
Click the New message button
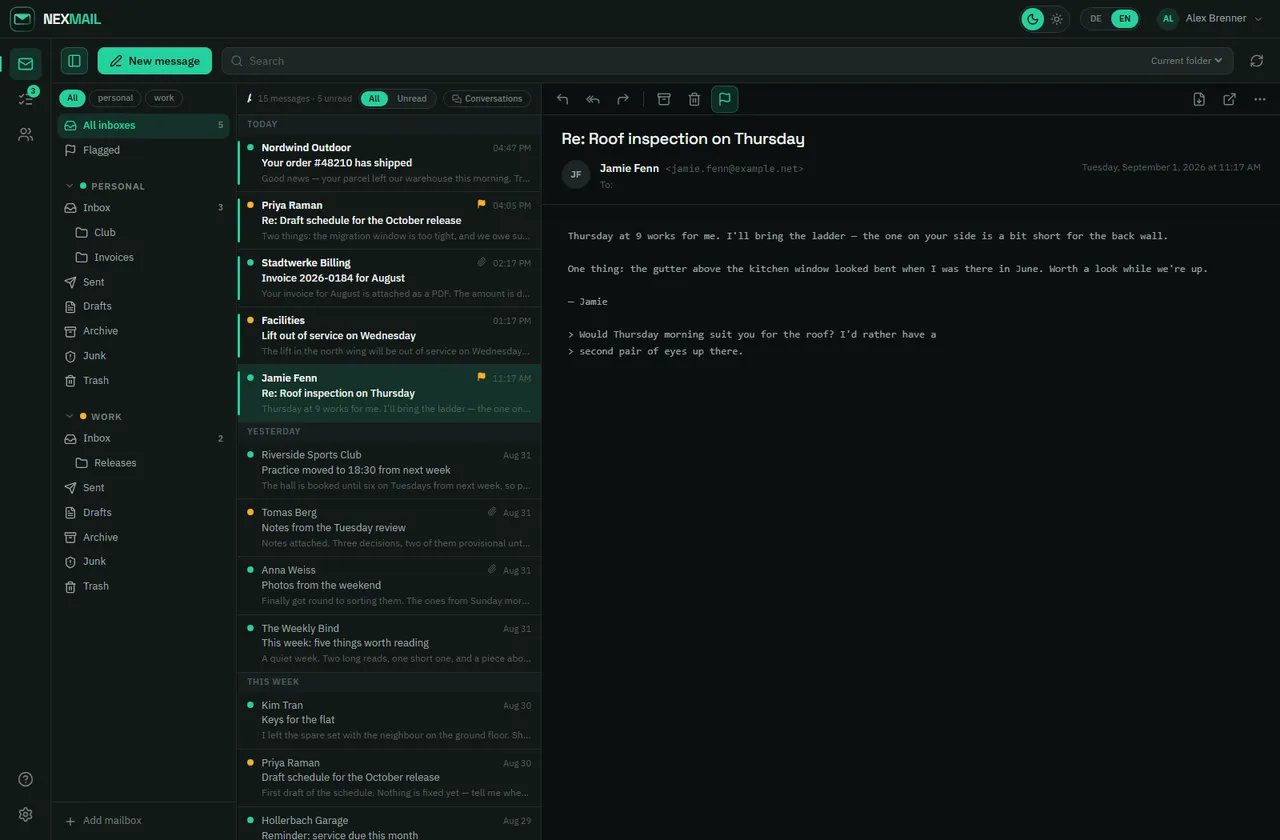(x=154, y=61)
